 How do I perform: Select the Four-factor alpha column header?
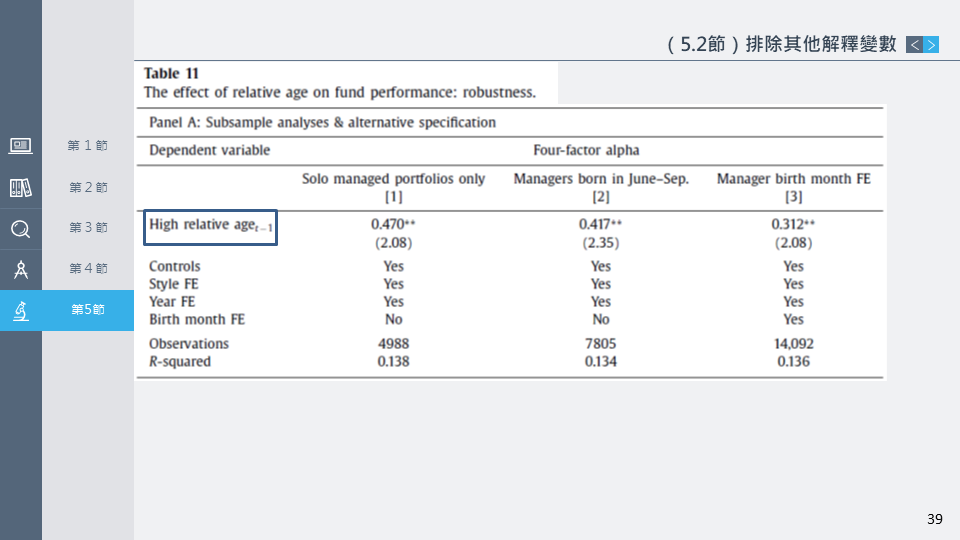(586, 150)
